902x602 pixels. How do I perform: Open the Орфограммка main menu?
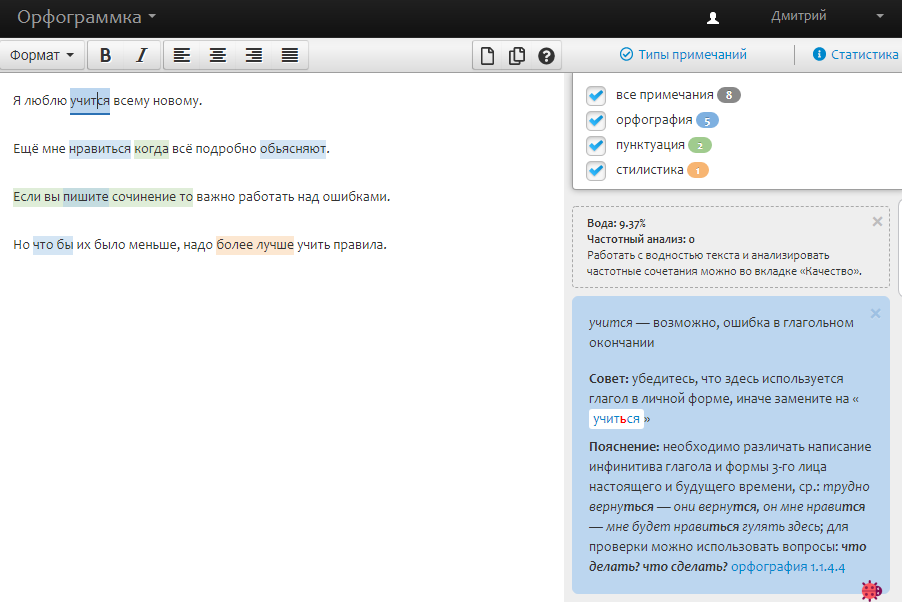(86, 17)
